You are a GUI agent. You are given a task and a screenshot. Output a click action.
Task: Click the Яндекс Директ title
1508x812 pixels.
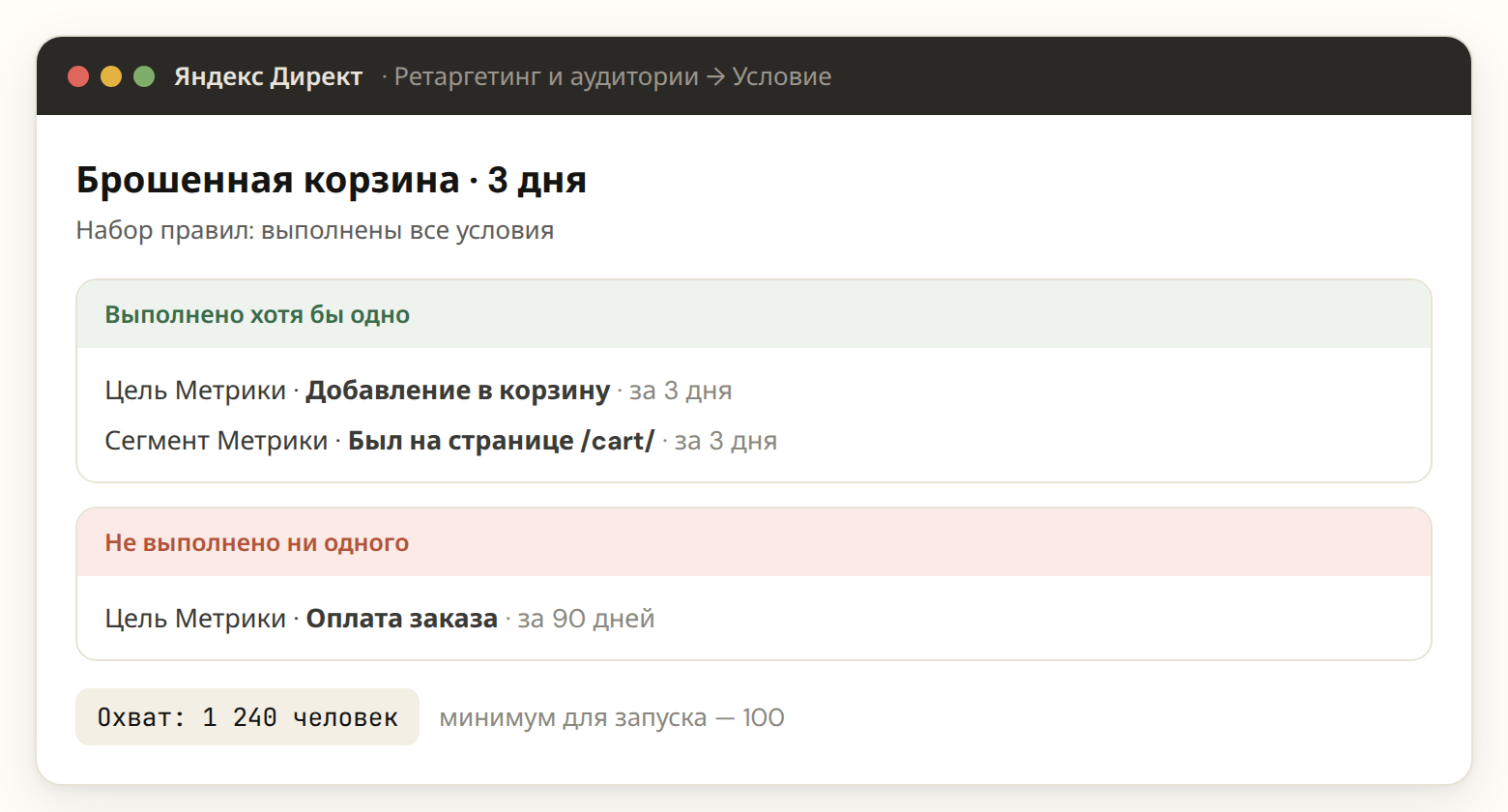[x=269, y=76]
